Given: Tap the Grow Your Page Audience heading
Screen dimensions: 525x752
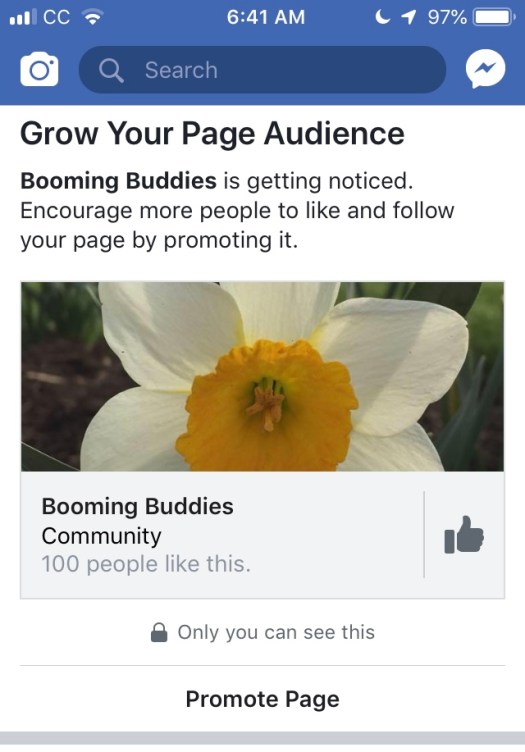Looking at the screenshot, I should [212, 134].
